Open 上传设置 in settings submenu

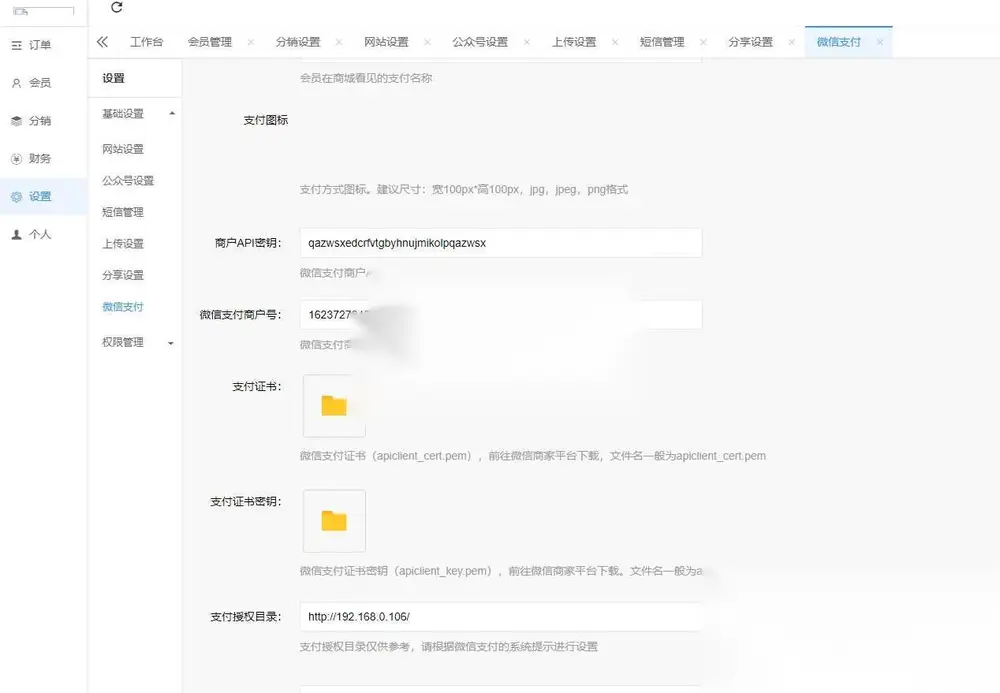coord(123,244)
